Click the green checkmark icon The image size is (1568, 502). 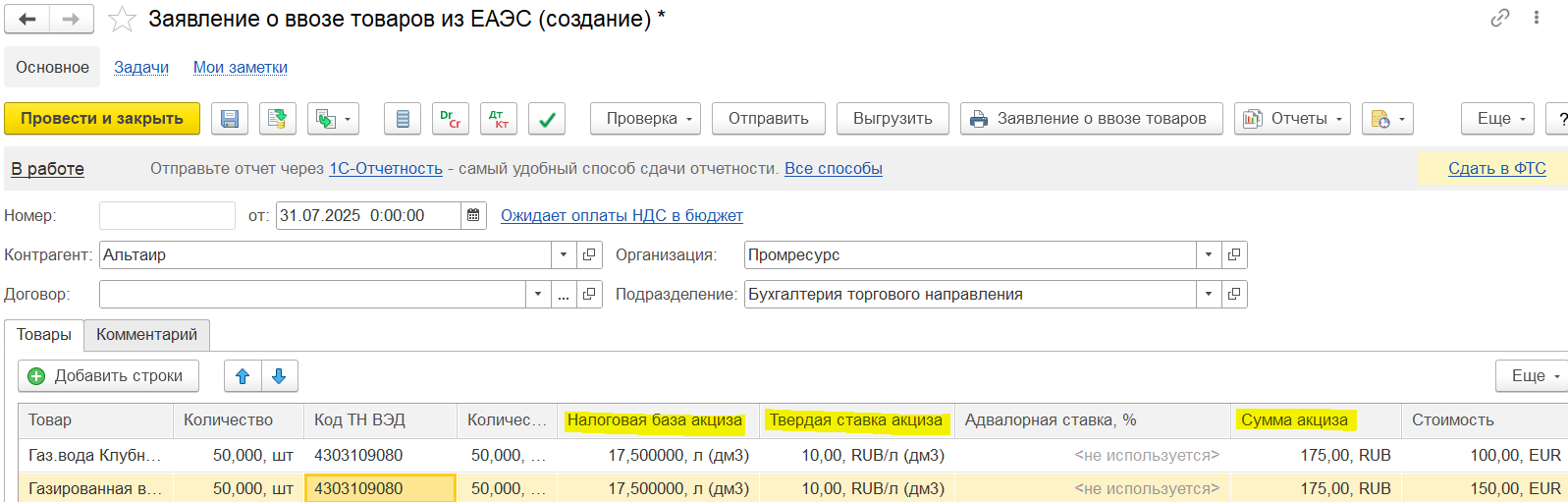(x=547, y=119)
